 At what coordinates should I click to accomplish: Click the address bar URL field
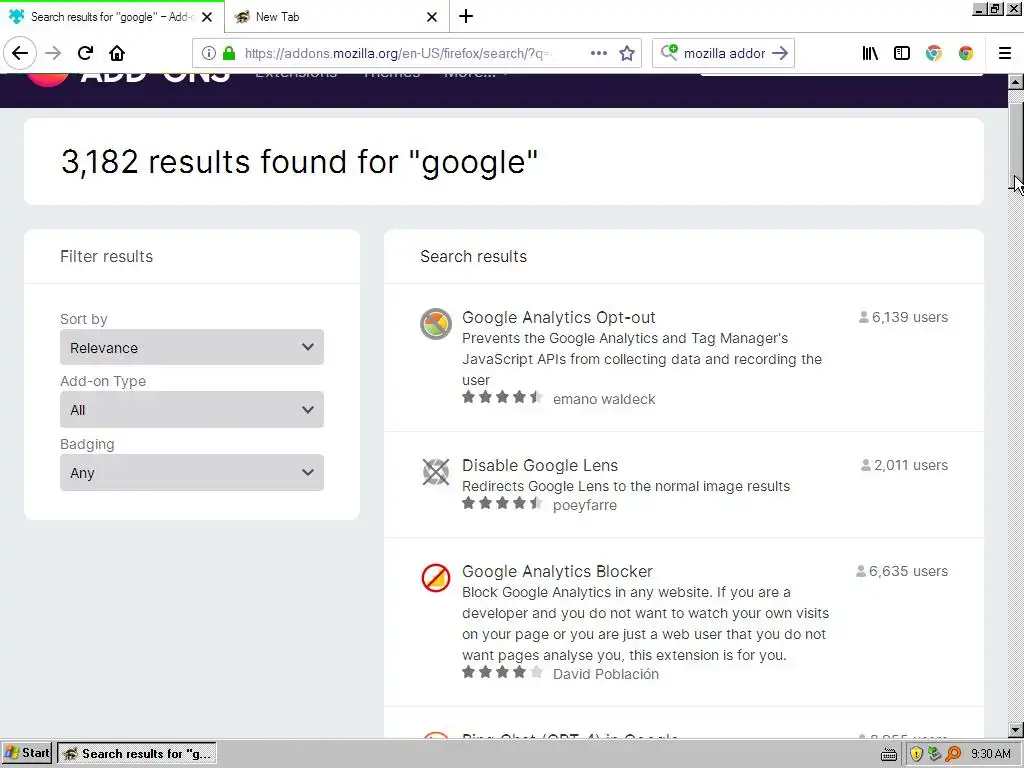coord(398,53)
